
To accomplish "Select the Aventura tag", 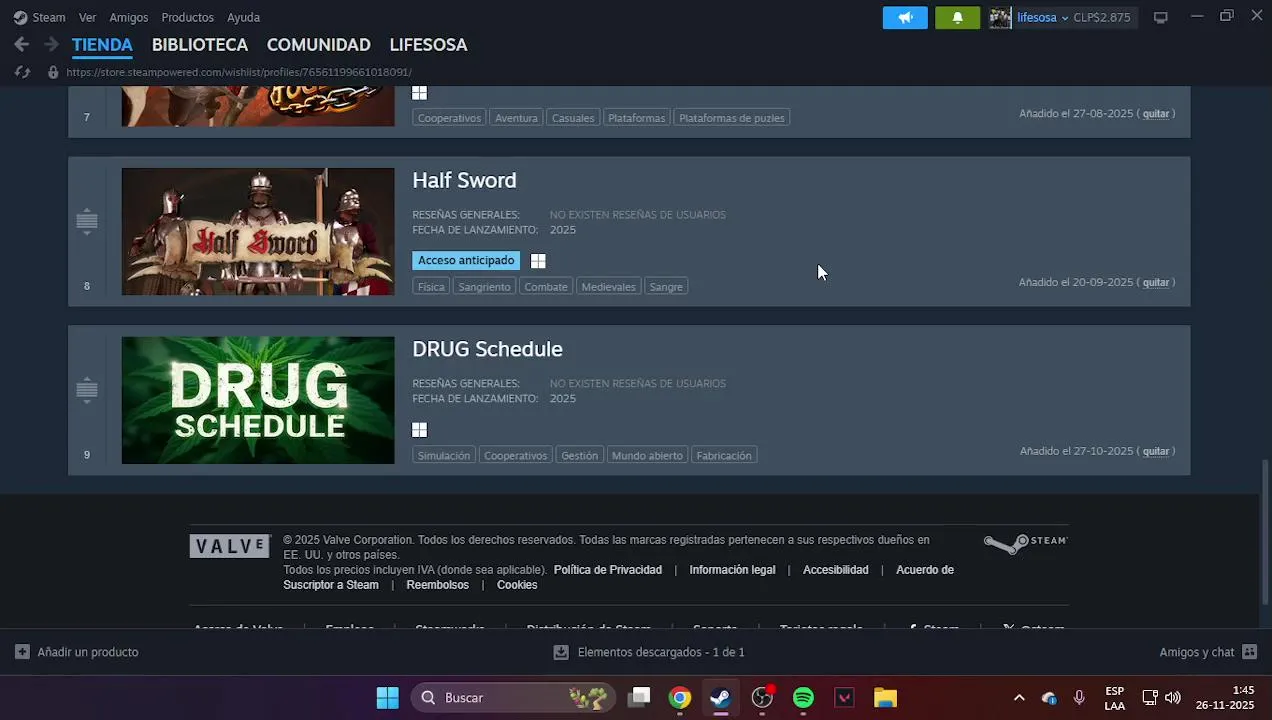I will point(516,117).
